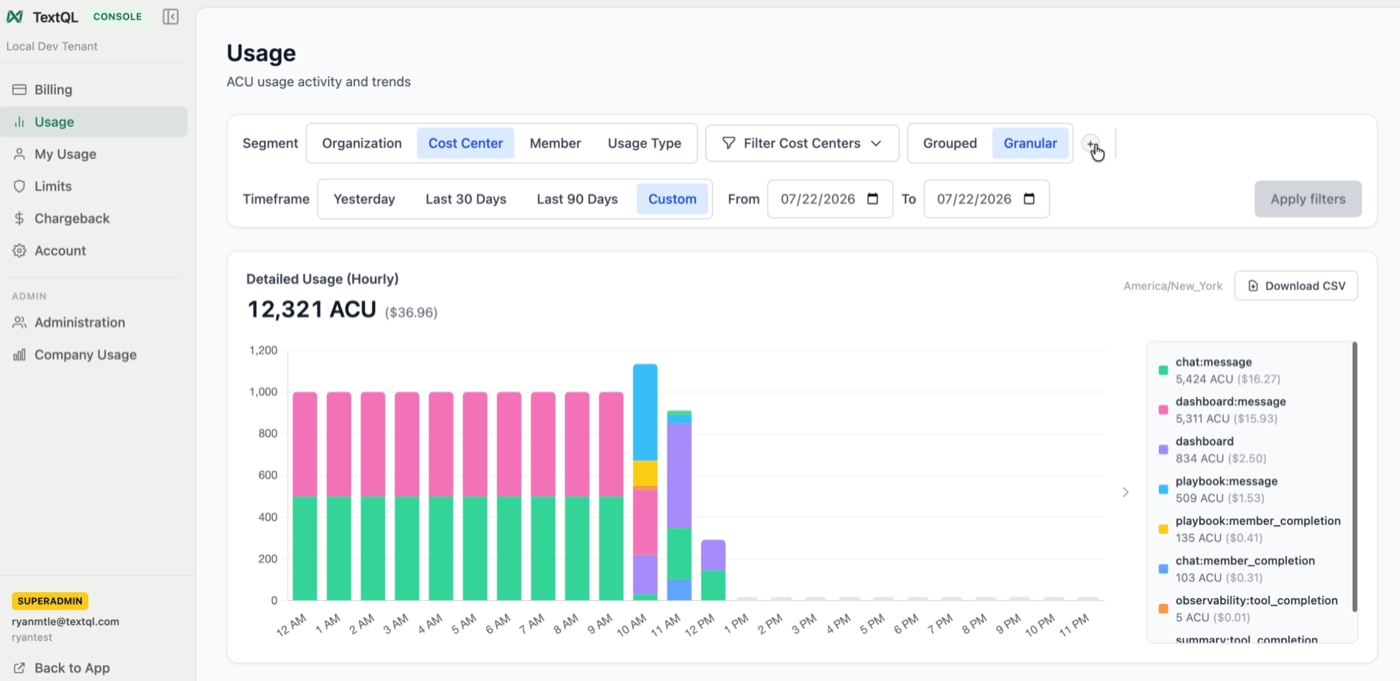Click playbook:member_completion yellow legend swatch
This screenshot has width=1400, height=681.
[1163, 529]
